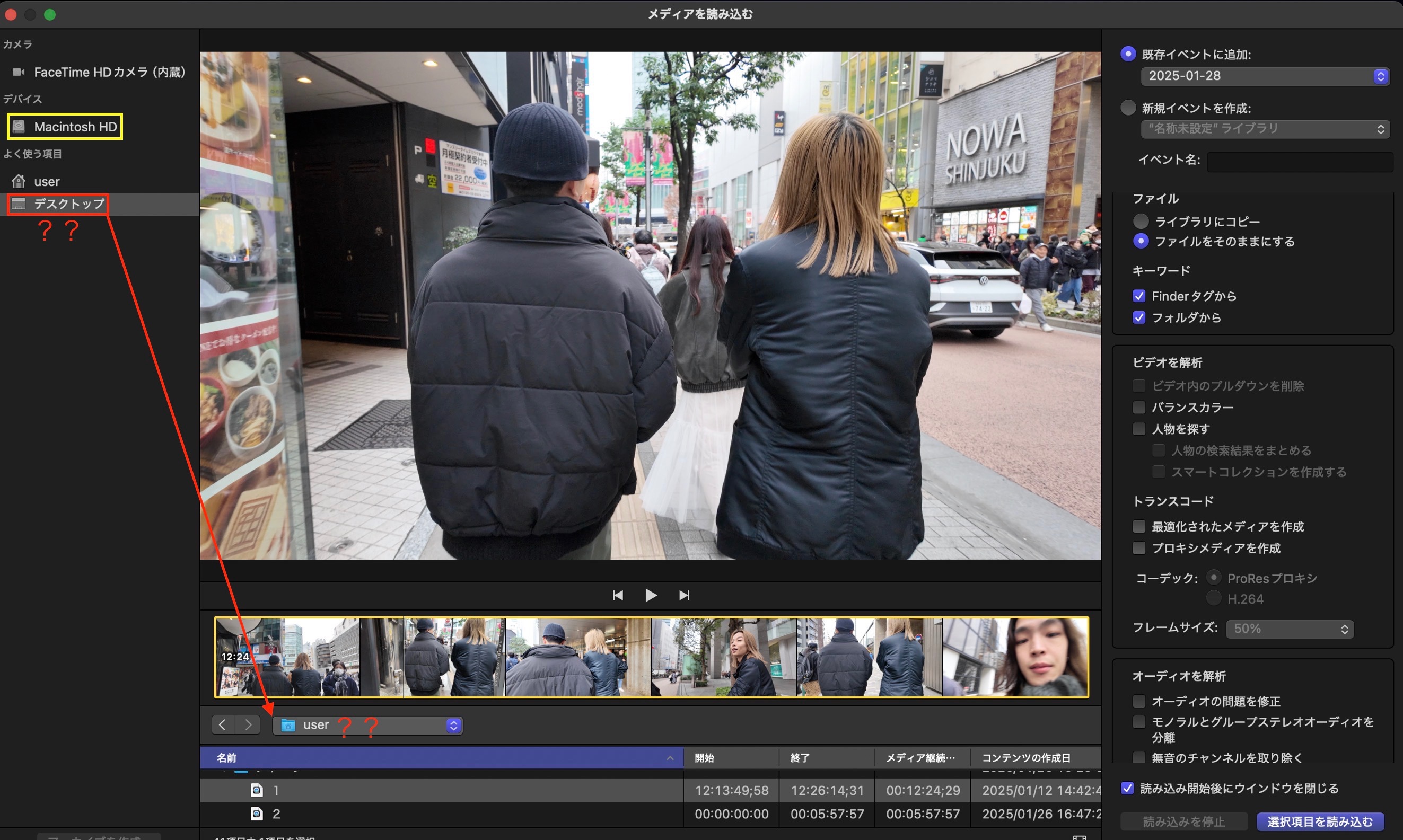Click the back navigation chevron

(x=223, y=725)
